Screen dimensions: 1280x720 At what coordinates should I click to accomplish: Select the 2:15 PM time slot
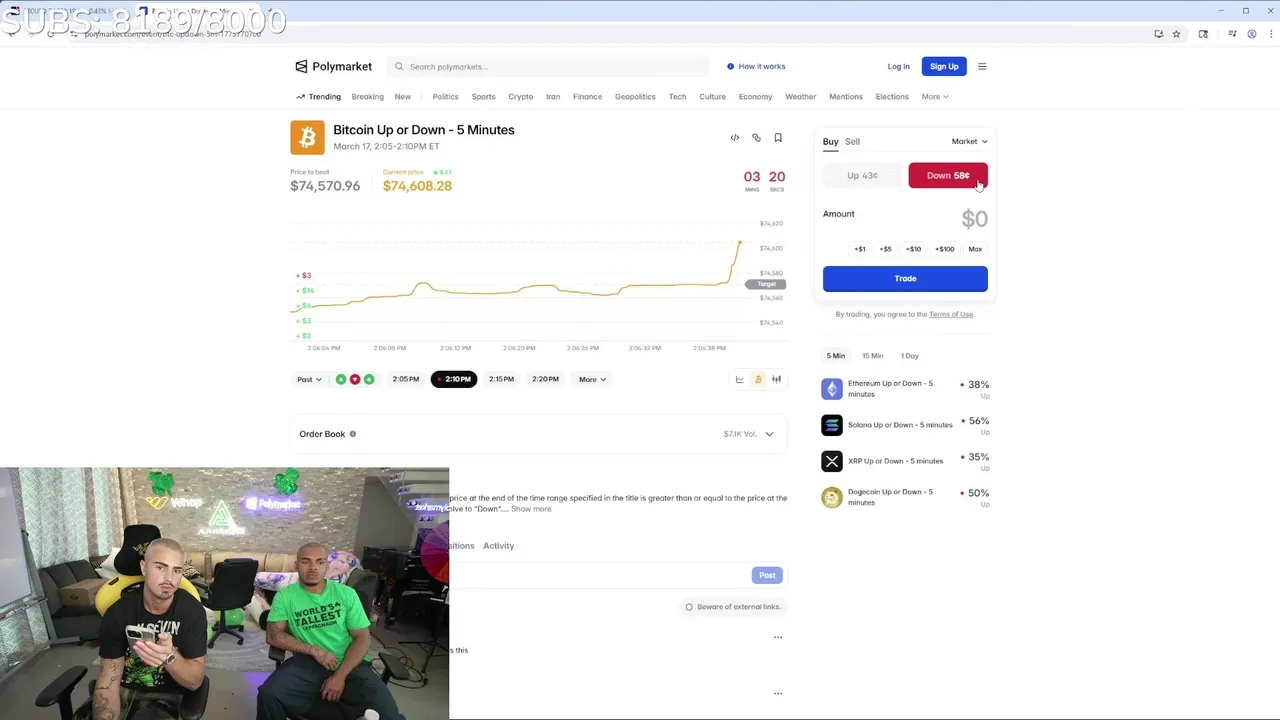coord(501,379)
